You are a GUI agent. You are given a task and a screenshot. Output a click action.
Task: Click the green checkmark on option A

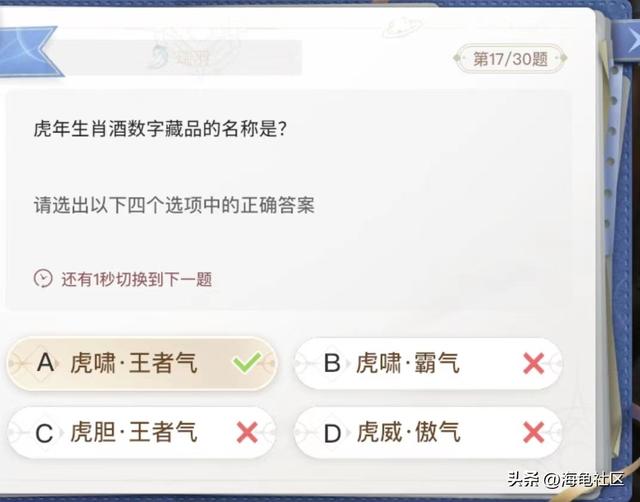coord(246,363)
